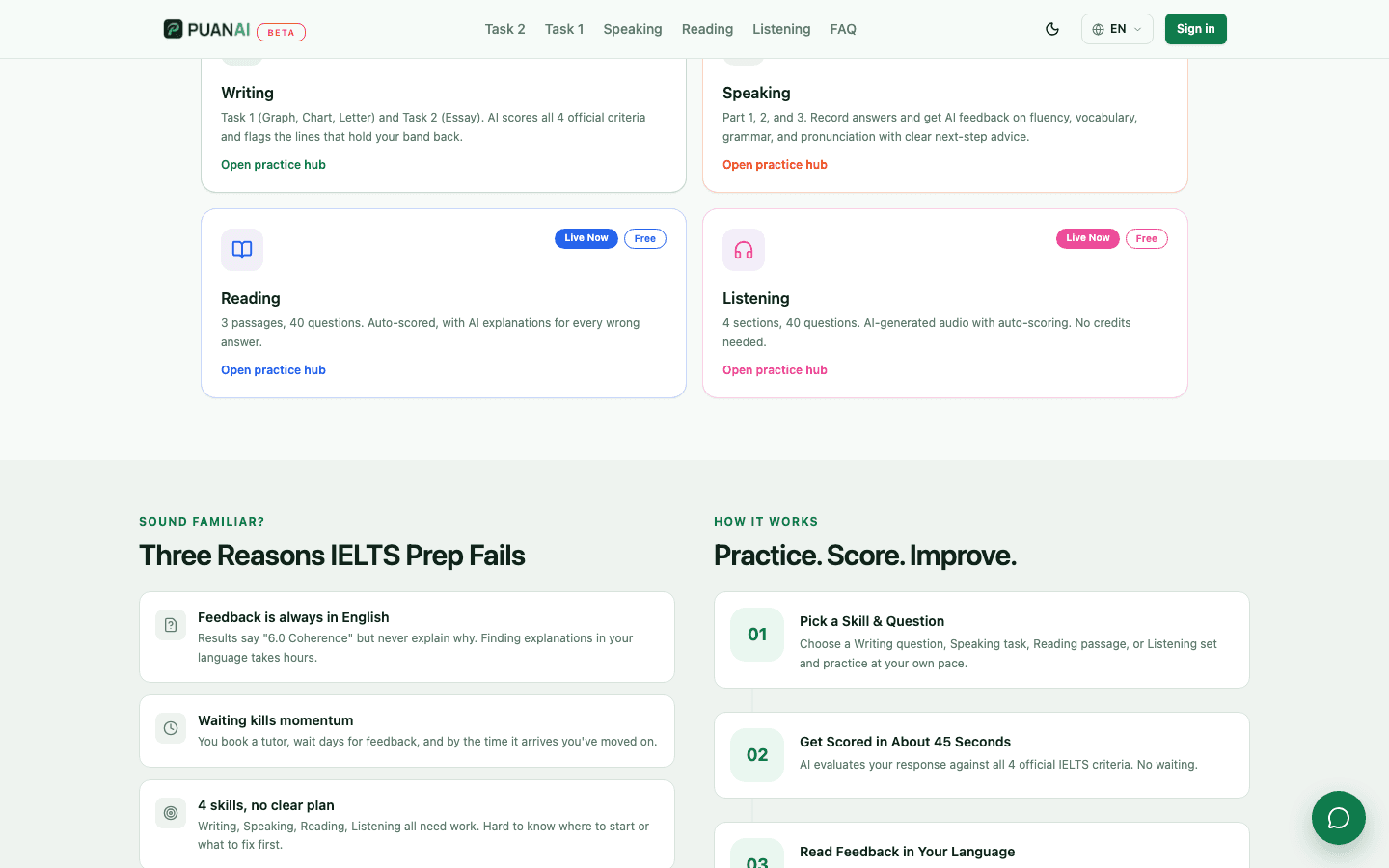
Task: Click the clock icon beside Waiting kills momentum
Action: [171, 728]
